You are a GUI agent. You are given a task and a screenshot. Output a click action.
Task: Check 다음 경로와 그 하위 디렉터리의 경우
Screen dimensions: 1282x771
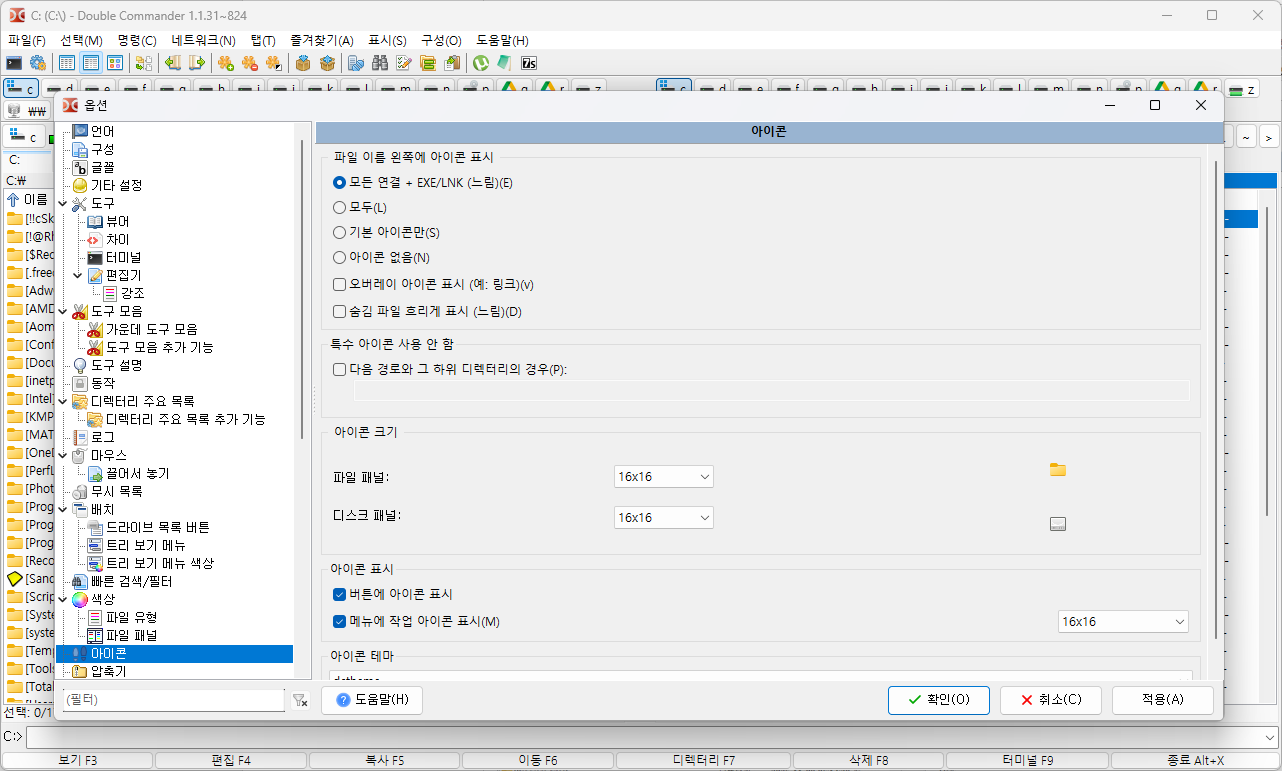click(x=339, y=370)
